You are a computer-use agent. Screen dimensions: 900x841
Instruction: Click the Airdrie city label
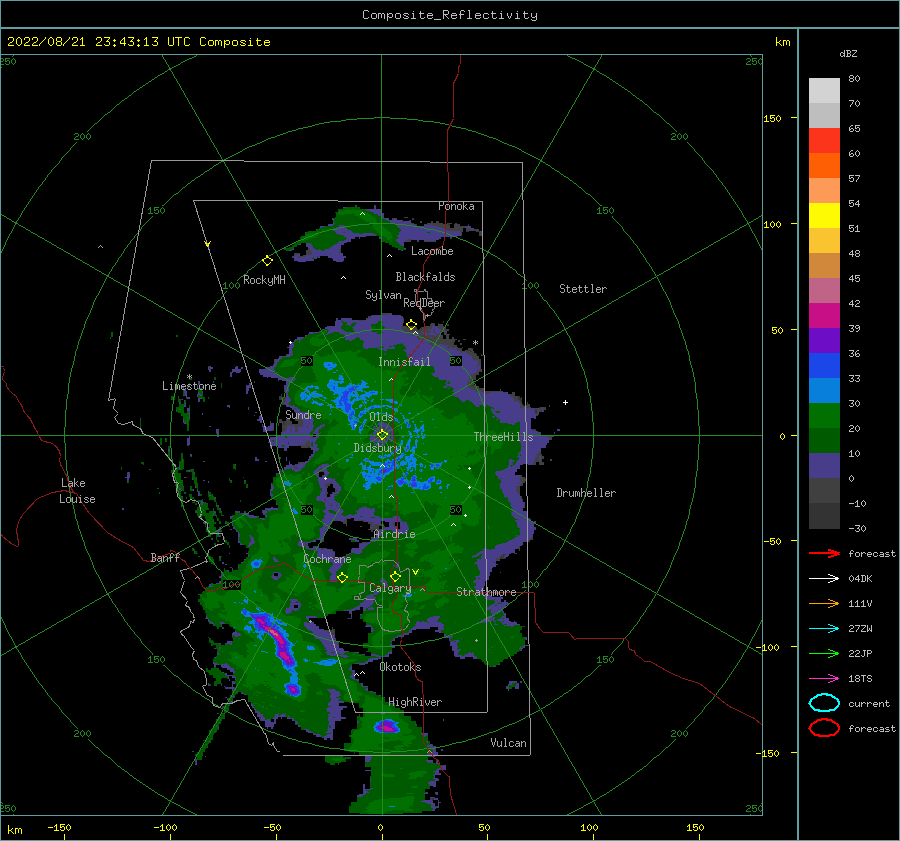pos(394,534)
